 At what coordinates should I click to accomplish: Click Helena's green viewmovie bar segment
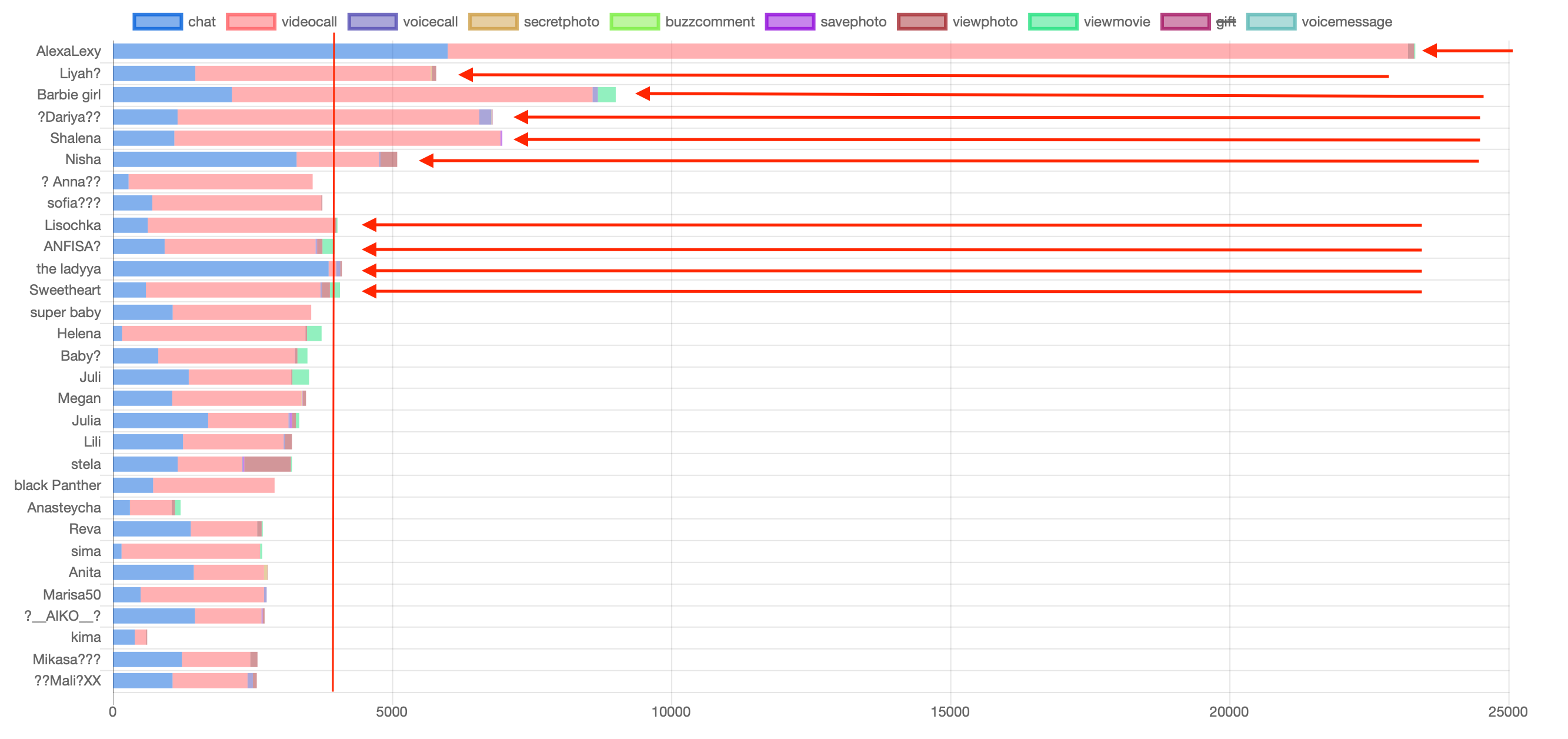314,334
